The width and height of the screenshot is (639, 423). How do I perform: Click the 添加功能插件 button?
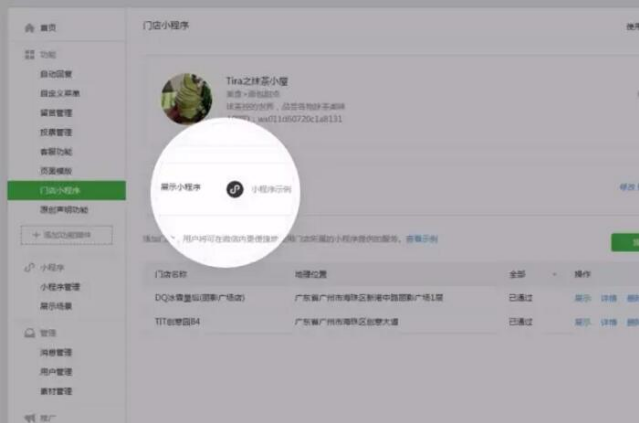tap(66, 234)
